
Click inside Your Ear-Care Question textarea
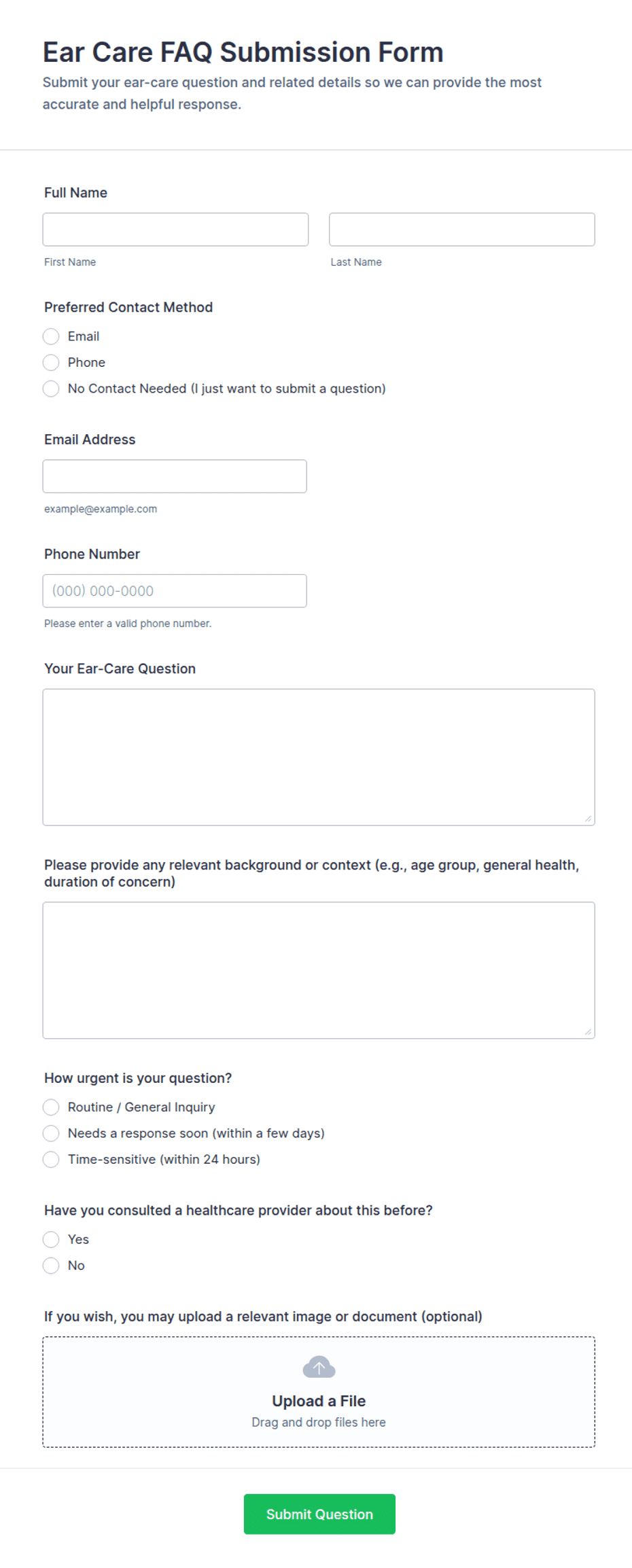[319, 758]
